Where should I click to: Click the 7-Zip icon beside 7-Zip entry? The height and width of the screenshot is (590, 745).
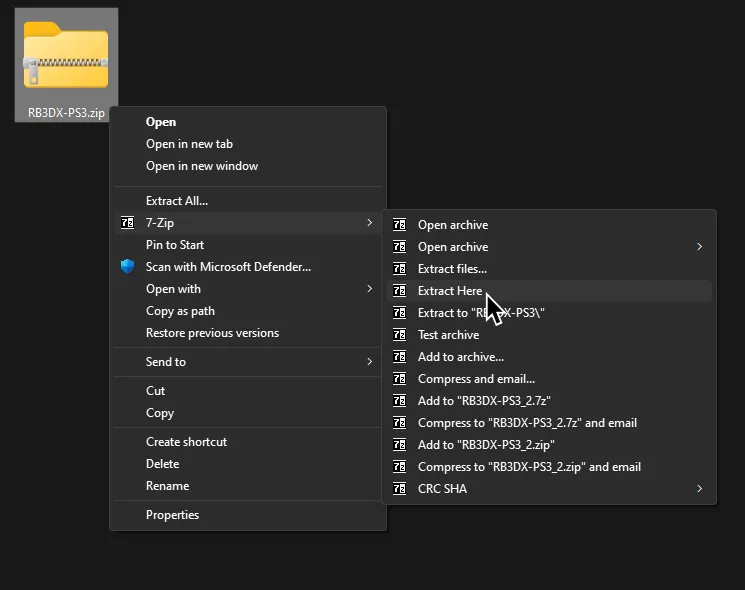coord(127,222)
